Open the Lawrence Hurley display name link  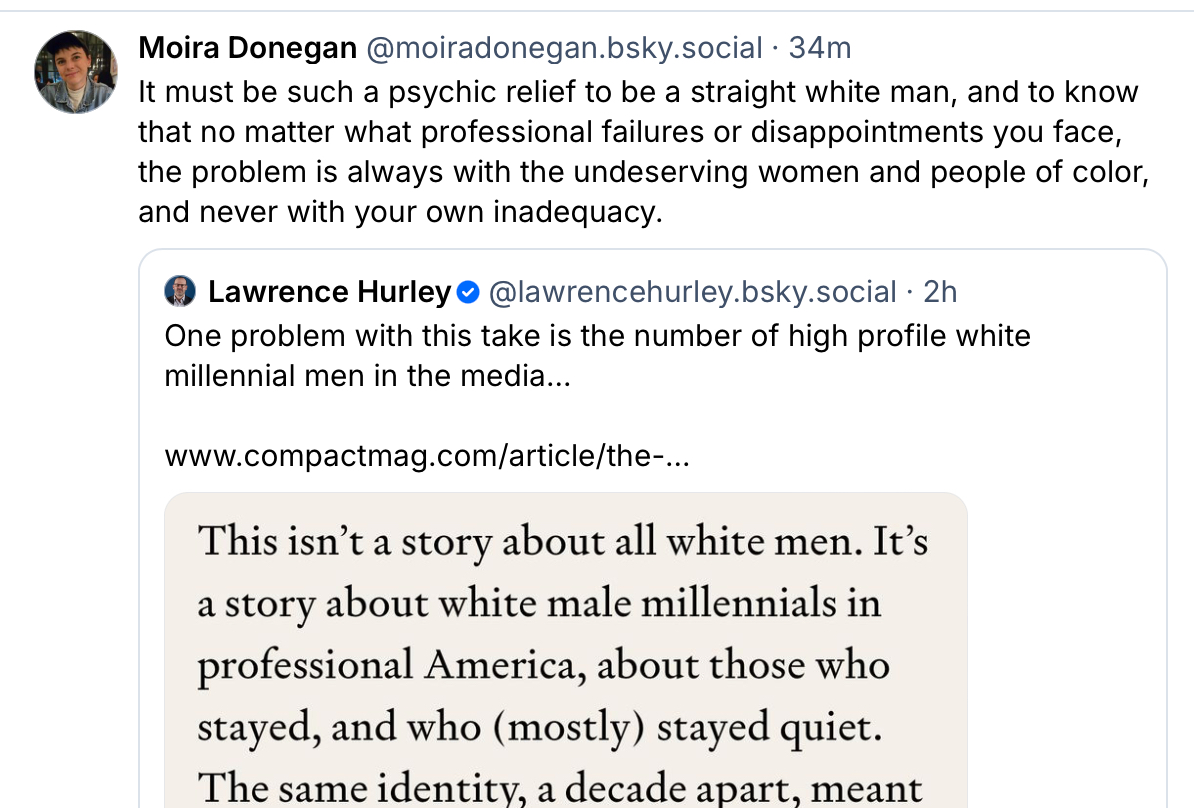pos(329,292)
